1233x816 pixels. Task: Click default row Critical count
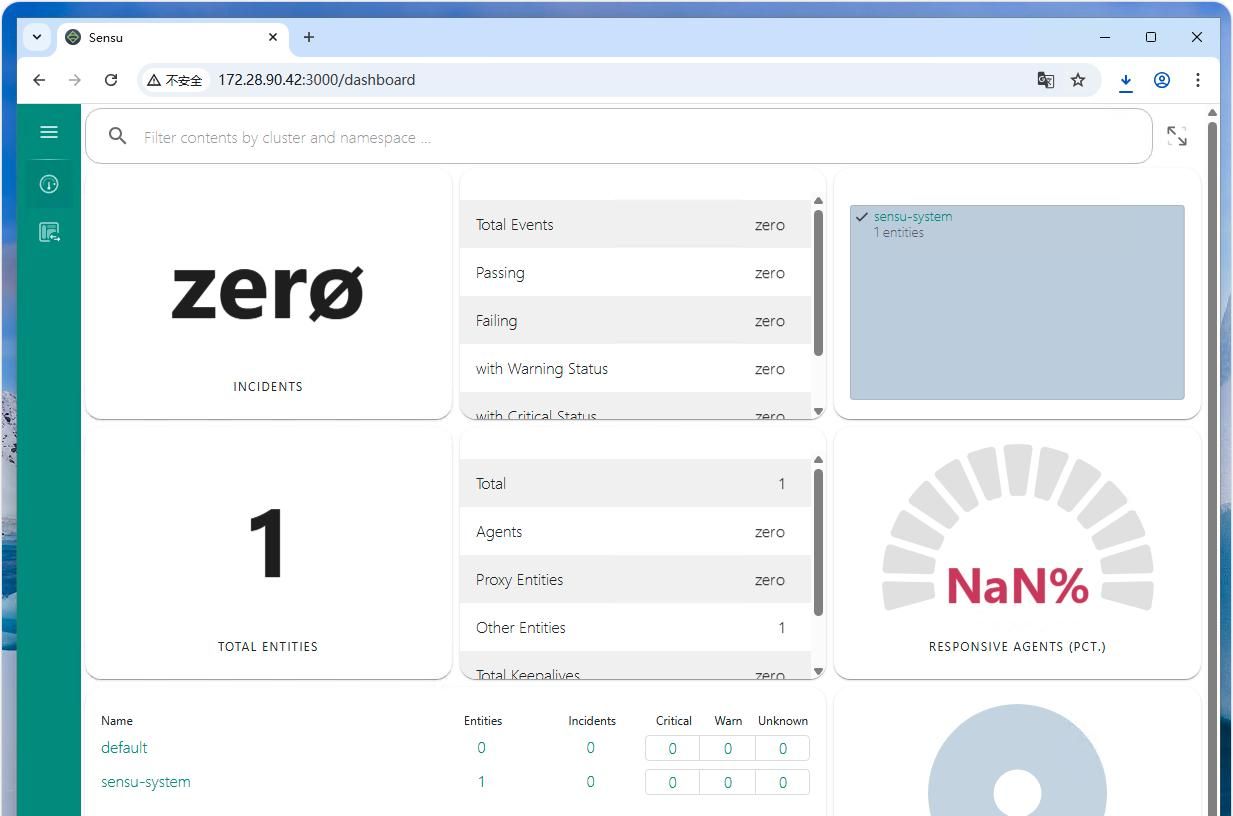coord(672,748)
